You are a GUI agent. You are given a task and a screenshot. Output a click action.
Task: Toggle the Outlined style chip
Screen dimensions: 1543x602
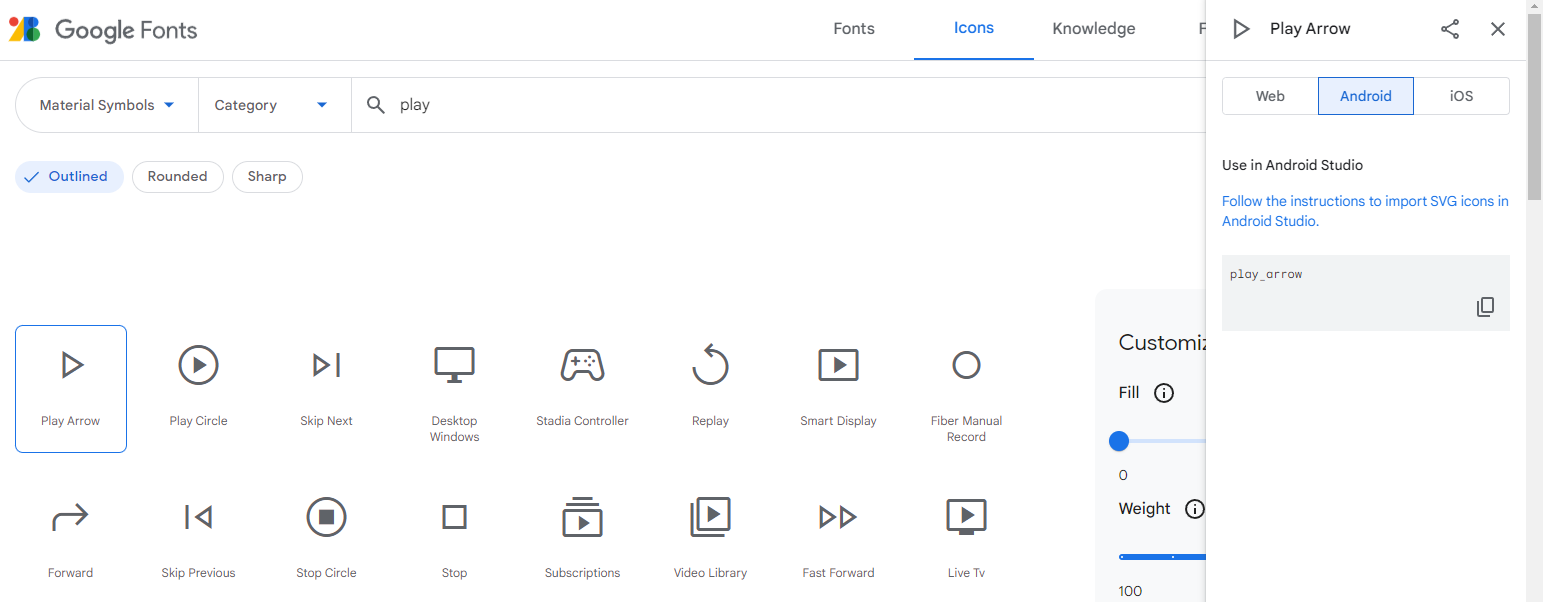69,177
